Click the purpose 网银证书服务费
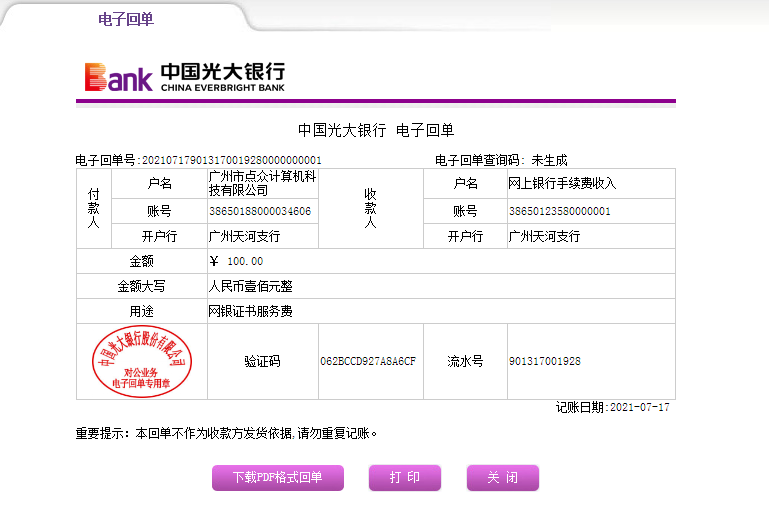769x514 pixels. [251, 311]
